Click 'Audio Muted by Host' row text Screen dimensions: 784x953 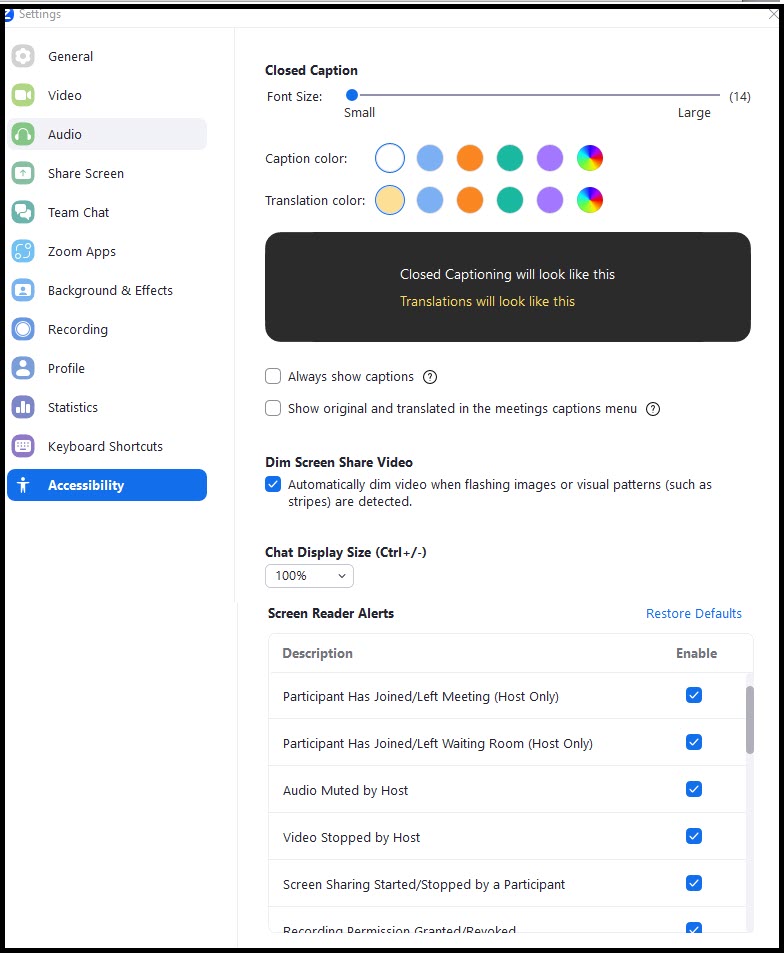point(345,790)
